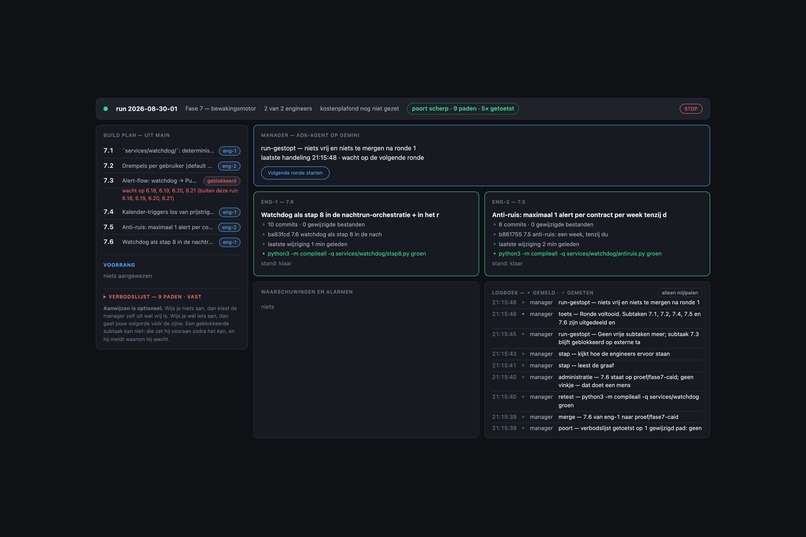This screenshot has height=537, width=806.
Task: Click '10 commits · 0 gewijzigde bestanden' in ENG-1
Action: tap(316, 225)
